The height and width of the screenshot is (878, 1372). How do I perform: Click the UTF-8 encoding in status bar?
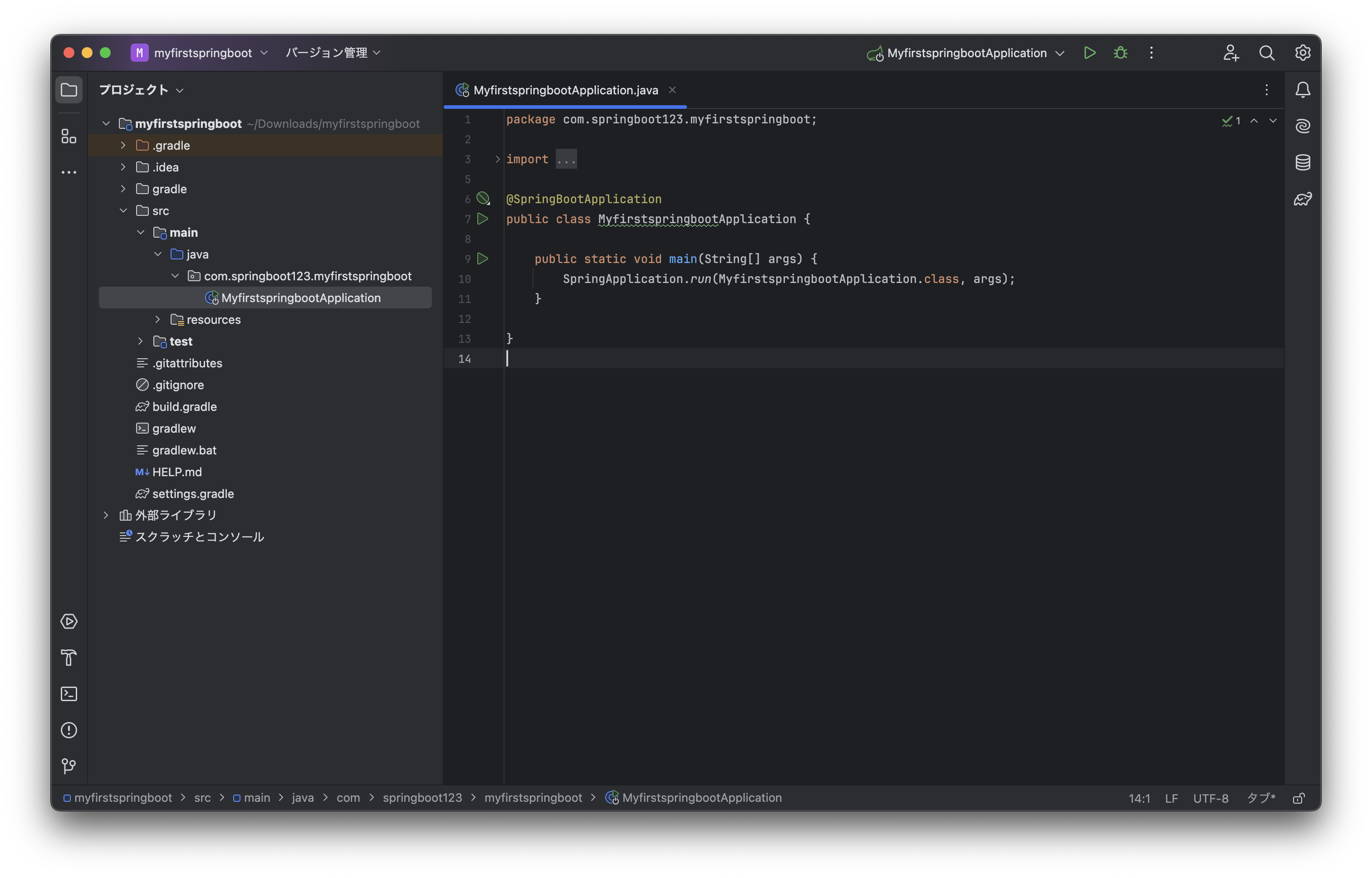(x=1210, y=798)
